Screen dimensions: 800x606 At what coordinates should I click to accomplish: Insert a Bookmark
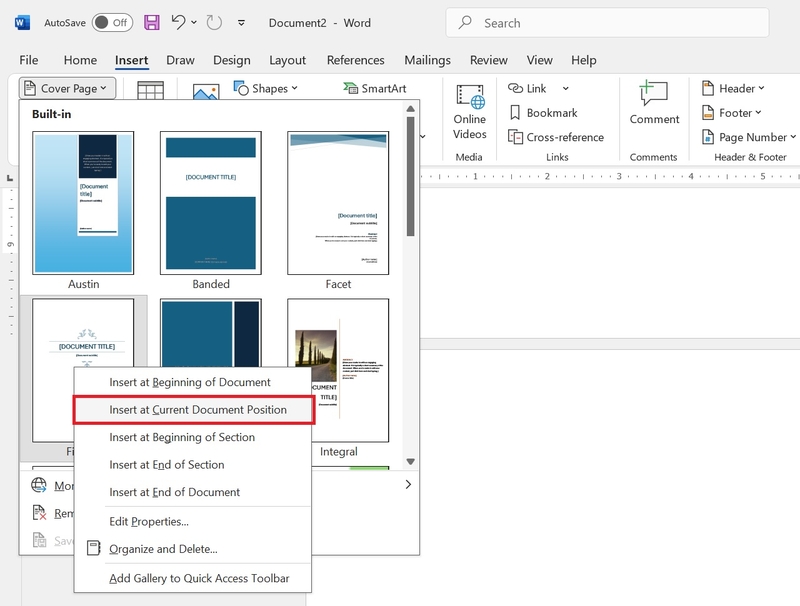click(x=543, y=113)
